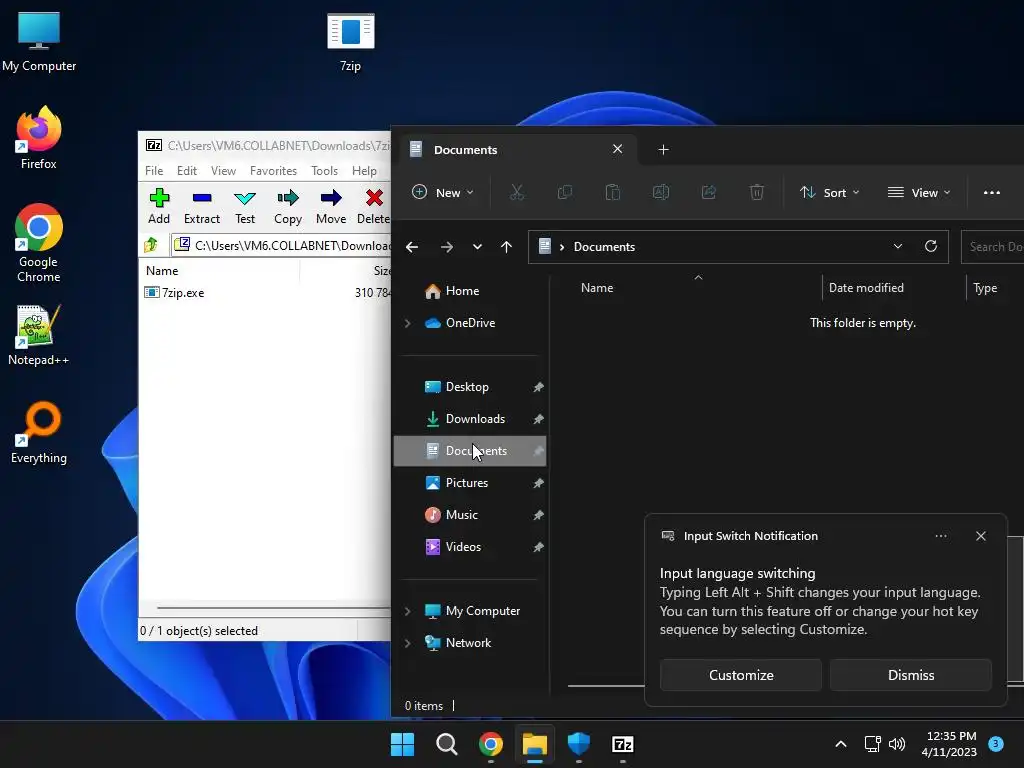Open Firefox desktop shortcut

(x=39, y=138)
